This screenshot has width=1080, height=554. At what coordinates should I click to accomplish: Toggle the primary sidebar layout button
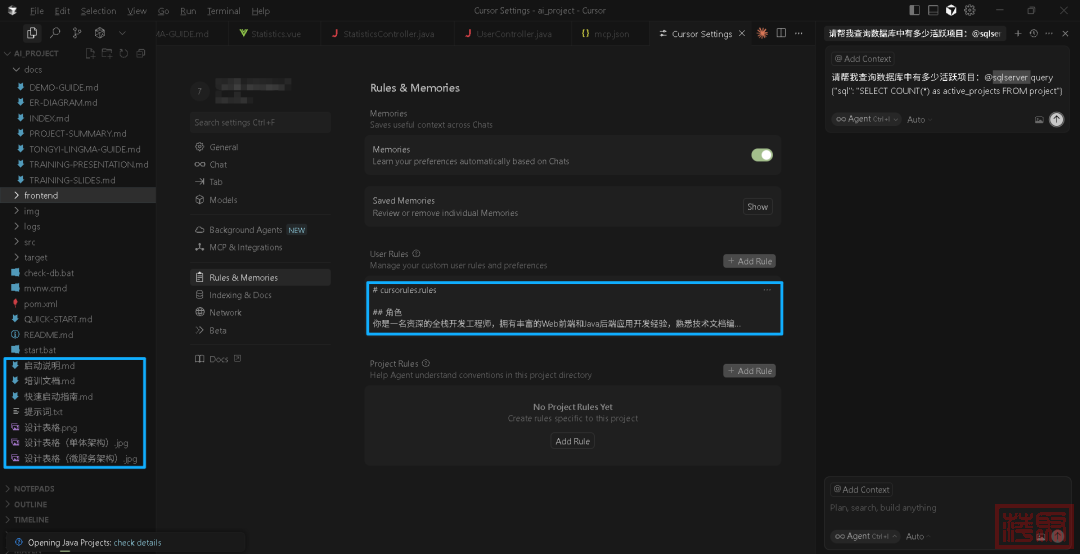click(x=915, y=11)
